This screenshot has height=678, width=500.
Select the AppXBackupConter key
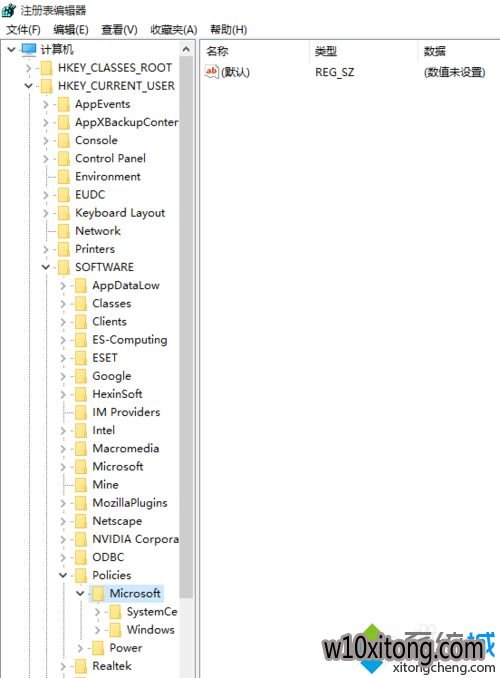point(127,123)
